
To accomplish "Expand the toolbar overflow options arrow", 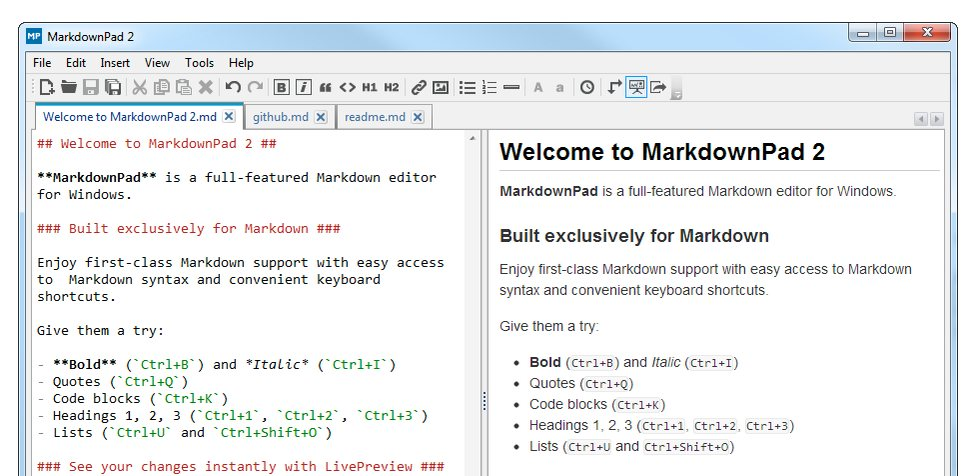I will pos(677,94).
